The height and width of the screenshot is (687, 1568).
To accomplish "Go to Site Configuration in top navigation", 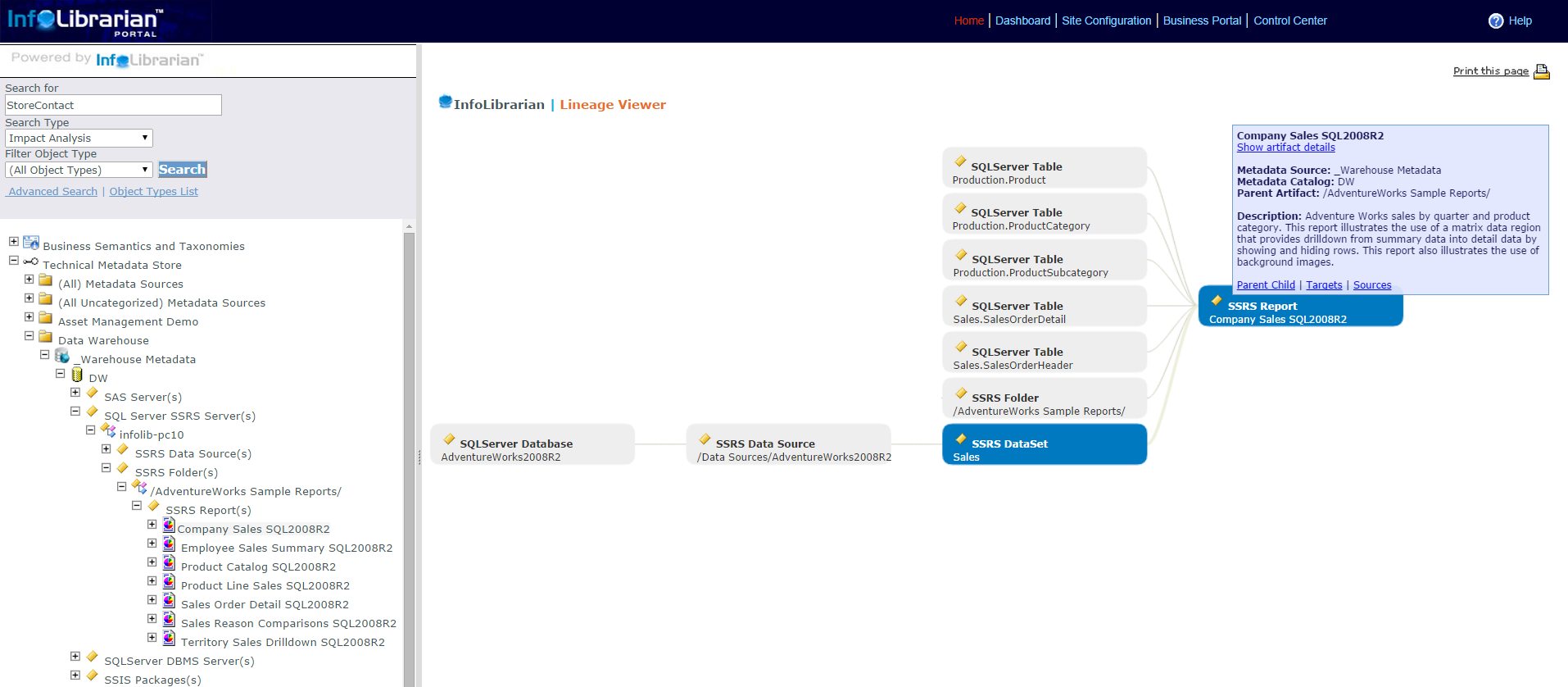I will (1106, 20).
